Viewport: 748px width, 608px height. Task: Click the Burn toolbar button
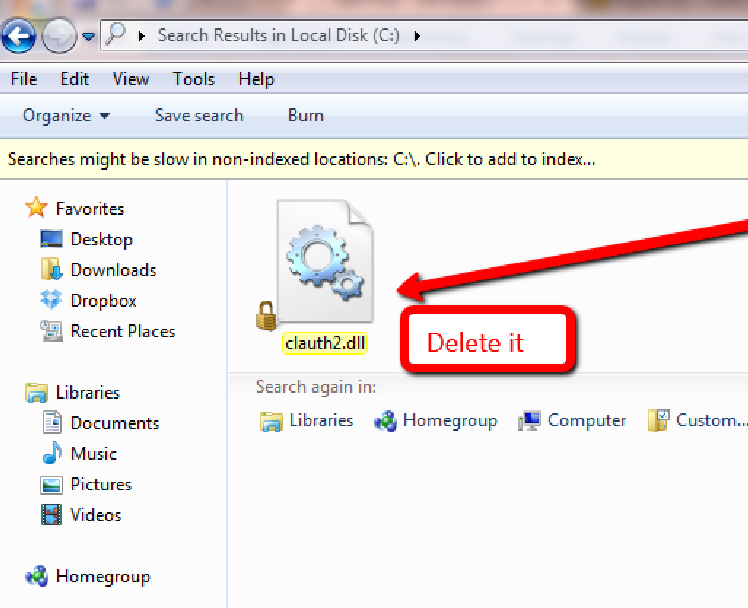(x=305, y=115)
